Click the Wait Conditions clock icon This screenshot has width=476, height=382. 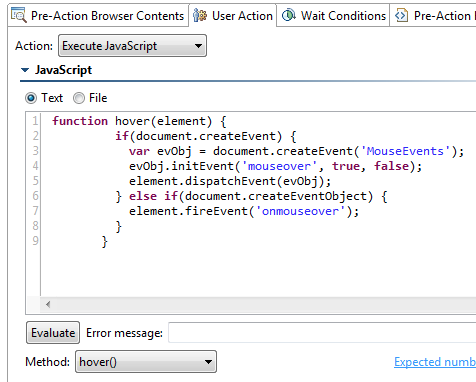tap(289, 15)
